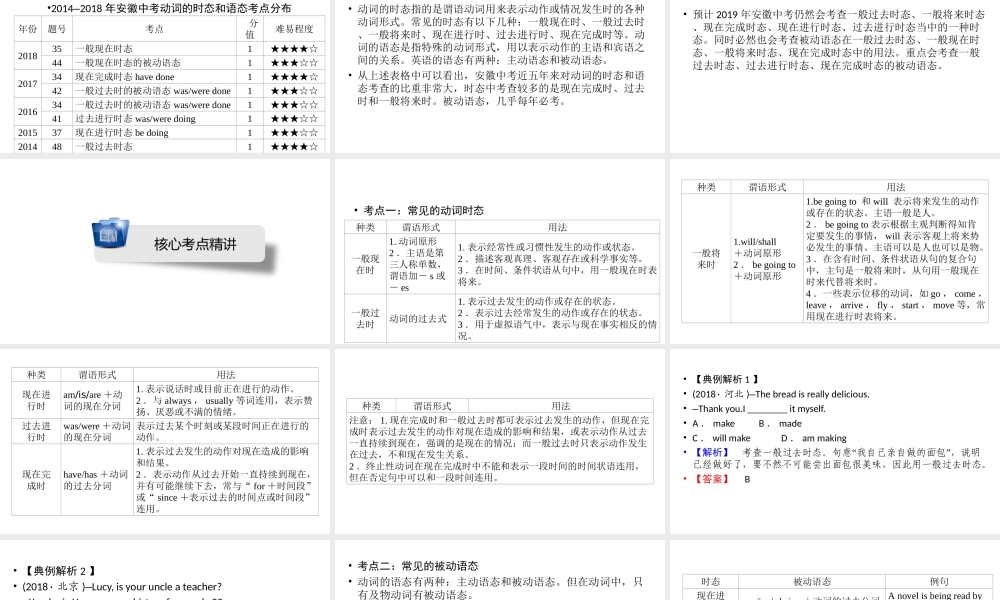Viewport: 1000px width, 600px height.
Task: Click the blue folder icon beside 核心考点精讲
Action: tap(110, 234)
